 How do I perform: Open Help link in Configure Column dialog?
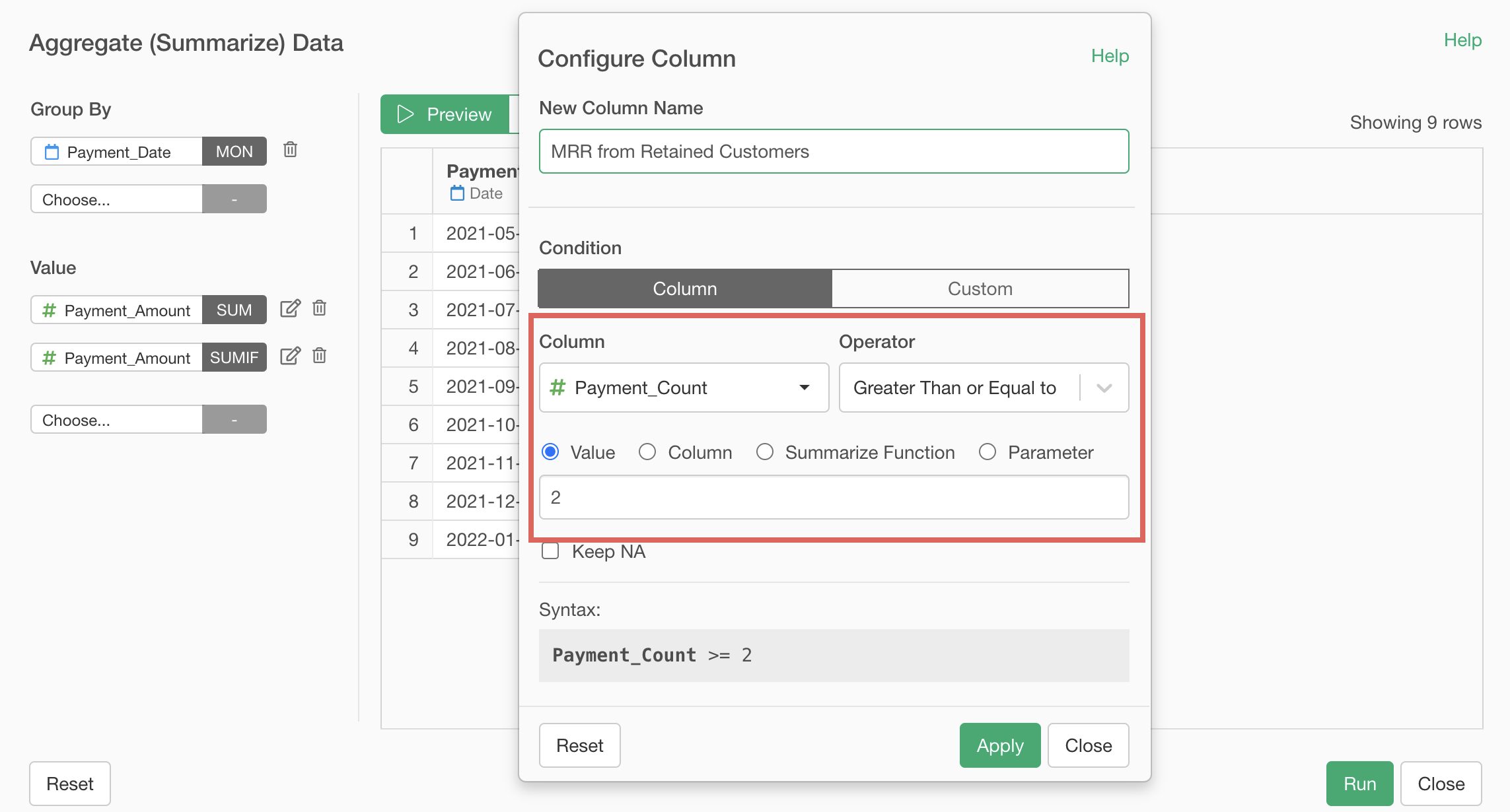click(1110, 56)
